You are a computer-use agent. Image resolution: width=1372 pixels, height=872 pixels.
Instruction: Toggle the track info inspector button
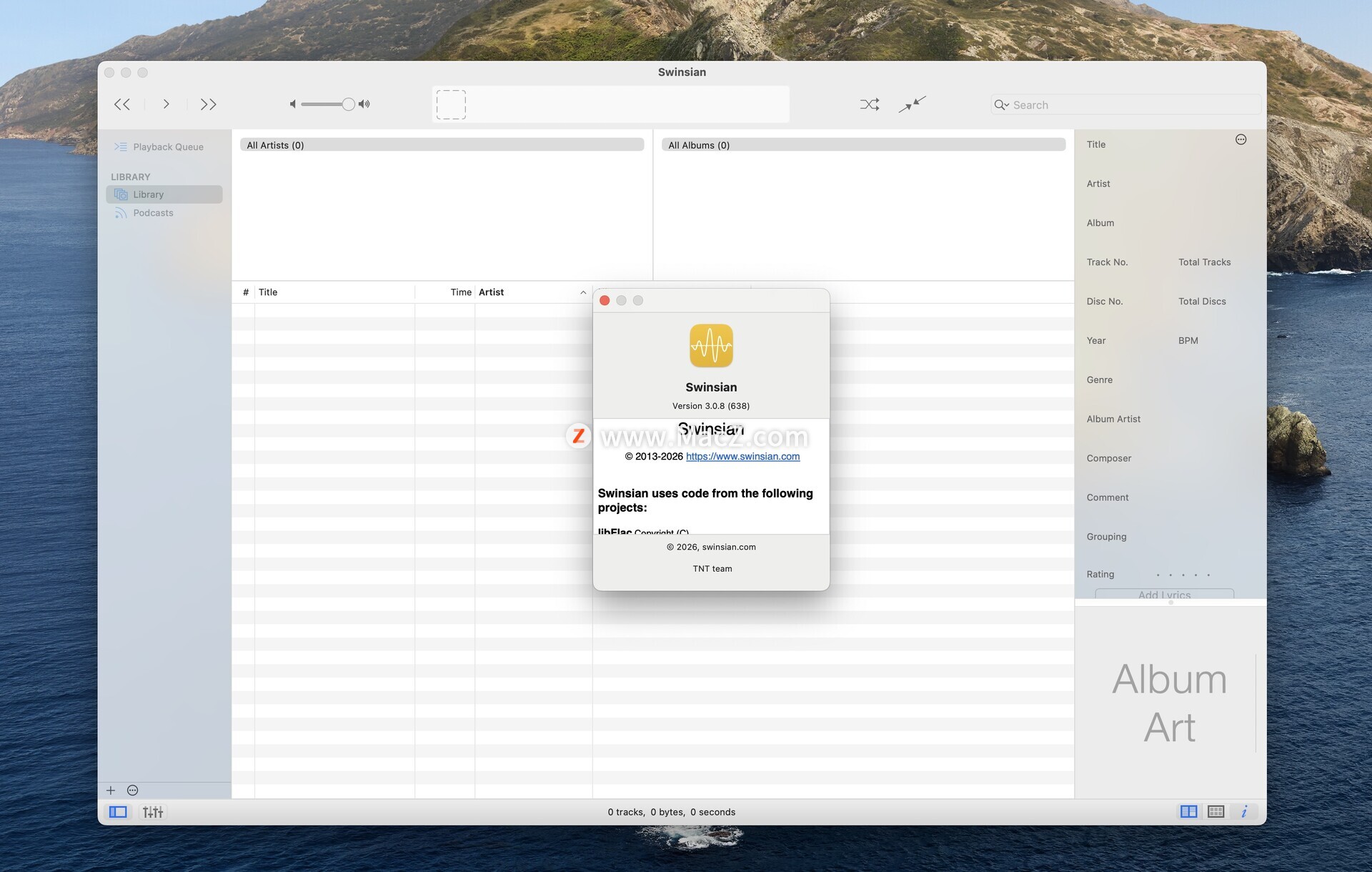coord(1244,811)
